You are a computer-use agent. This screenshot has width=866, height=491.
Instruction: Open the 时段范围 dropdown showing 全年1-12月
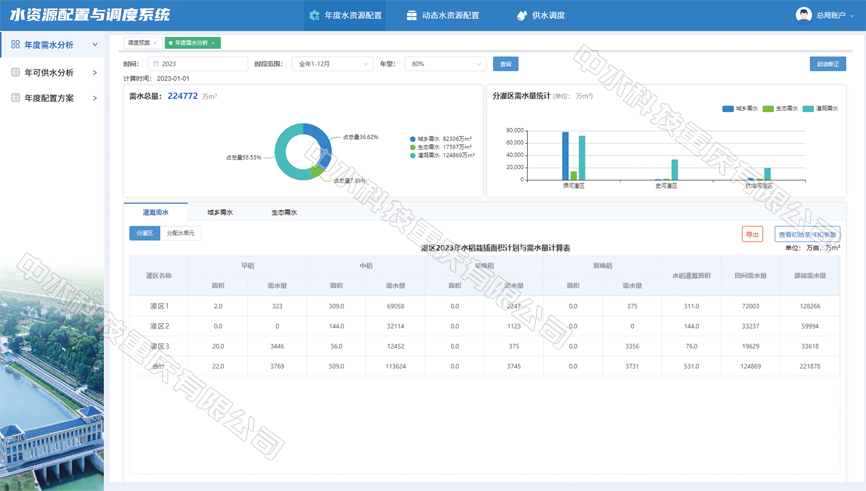tap(332, 64)
